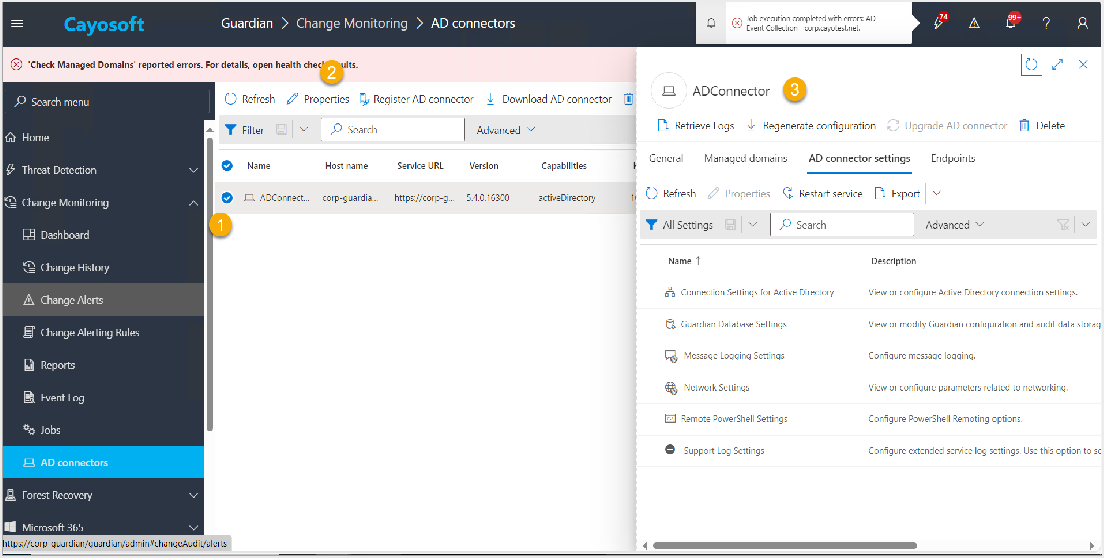
Task: Click the Network Settings globe icon
Action: [x=671, y=388]
